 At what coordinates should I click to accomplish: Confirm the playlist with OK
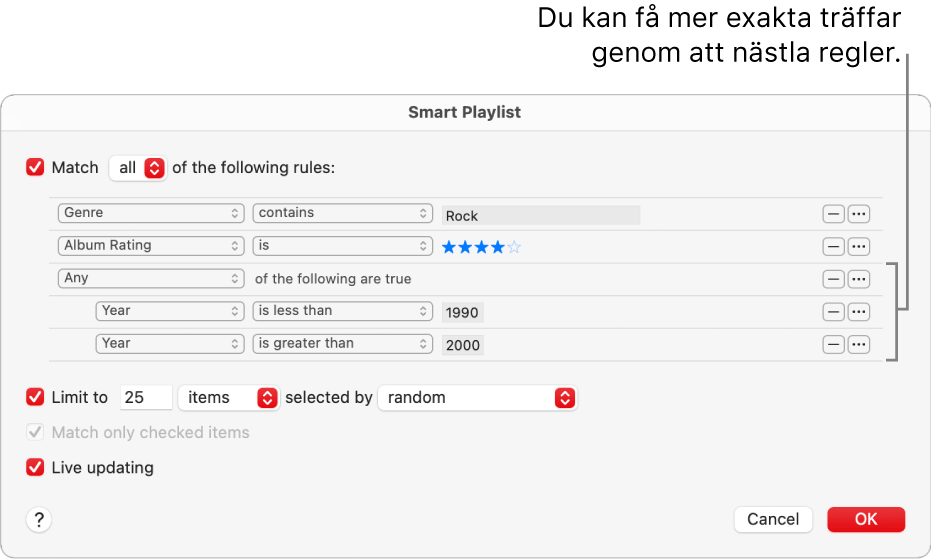tap(866, 519)
